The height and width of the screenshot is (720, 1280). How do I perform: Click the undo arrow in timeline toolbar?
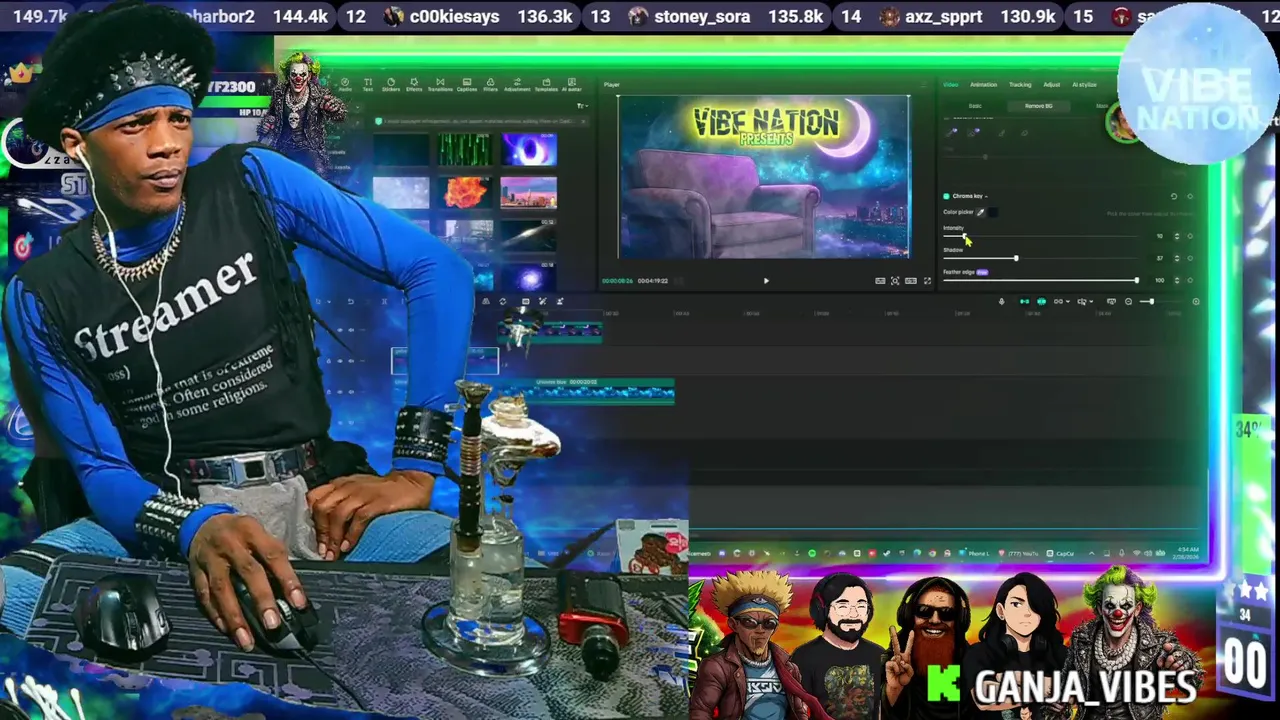point(351,301)
